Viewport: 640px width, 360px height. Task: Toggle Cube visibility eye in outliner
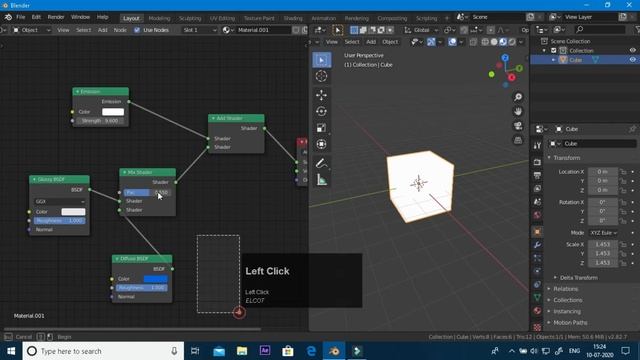632,60
